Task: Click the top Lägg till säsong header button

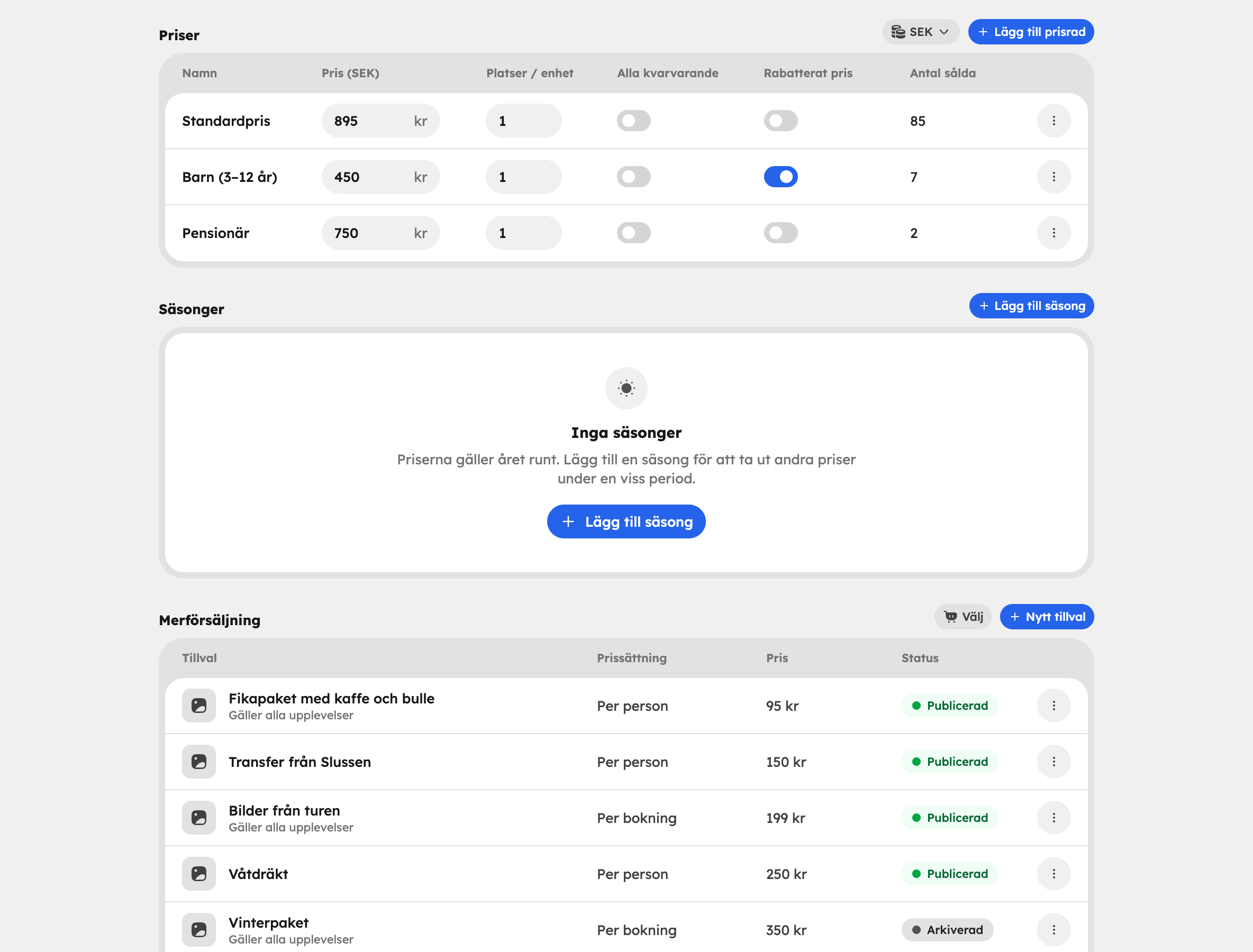Action: click(1031, 306)
